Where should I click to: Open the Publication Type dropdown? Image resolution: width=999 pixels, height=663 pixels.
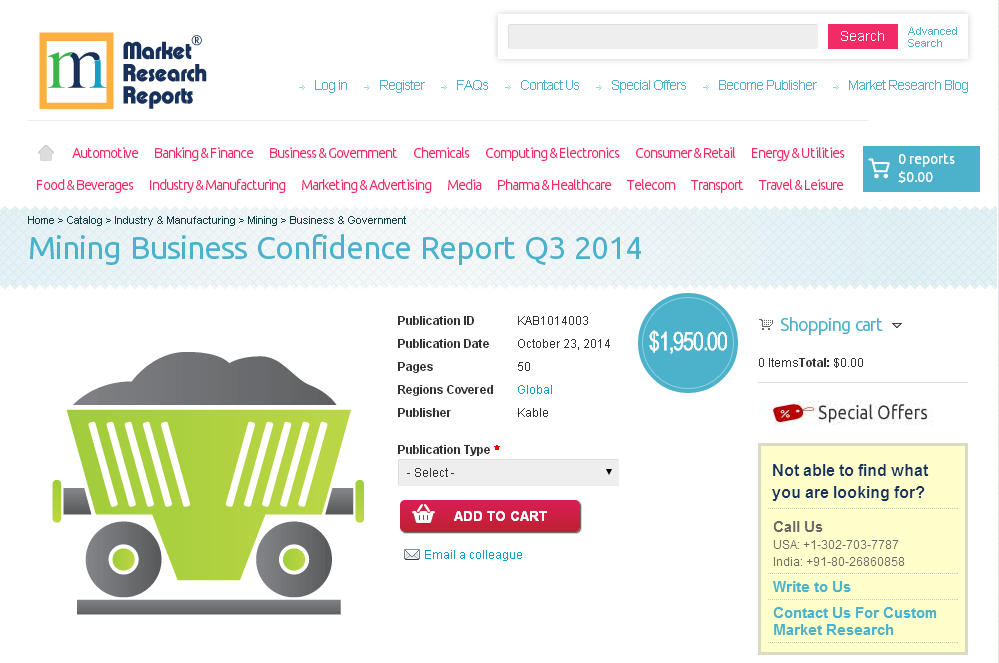[508, 471]
